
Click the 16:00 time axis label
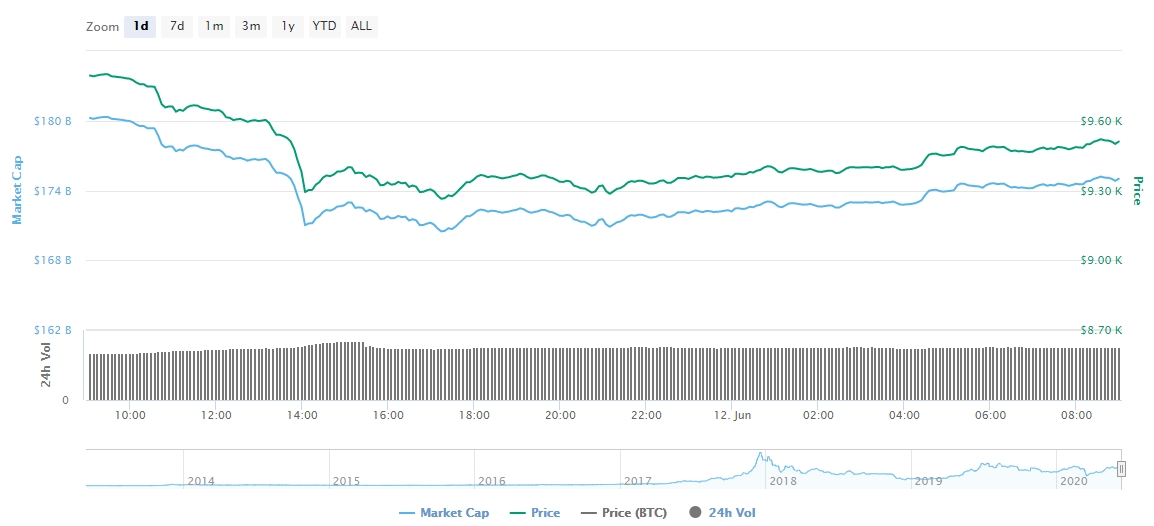388,415
